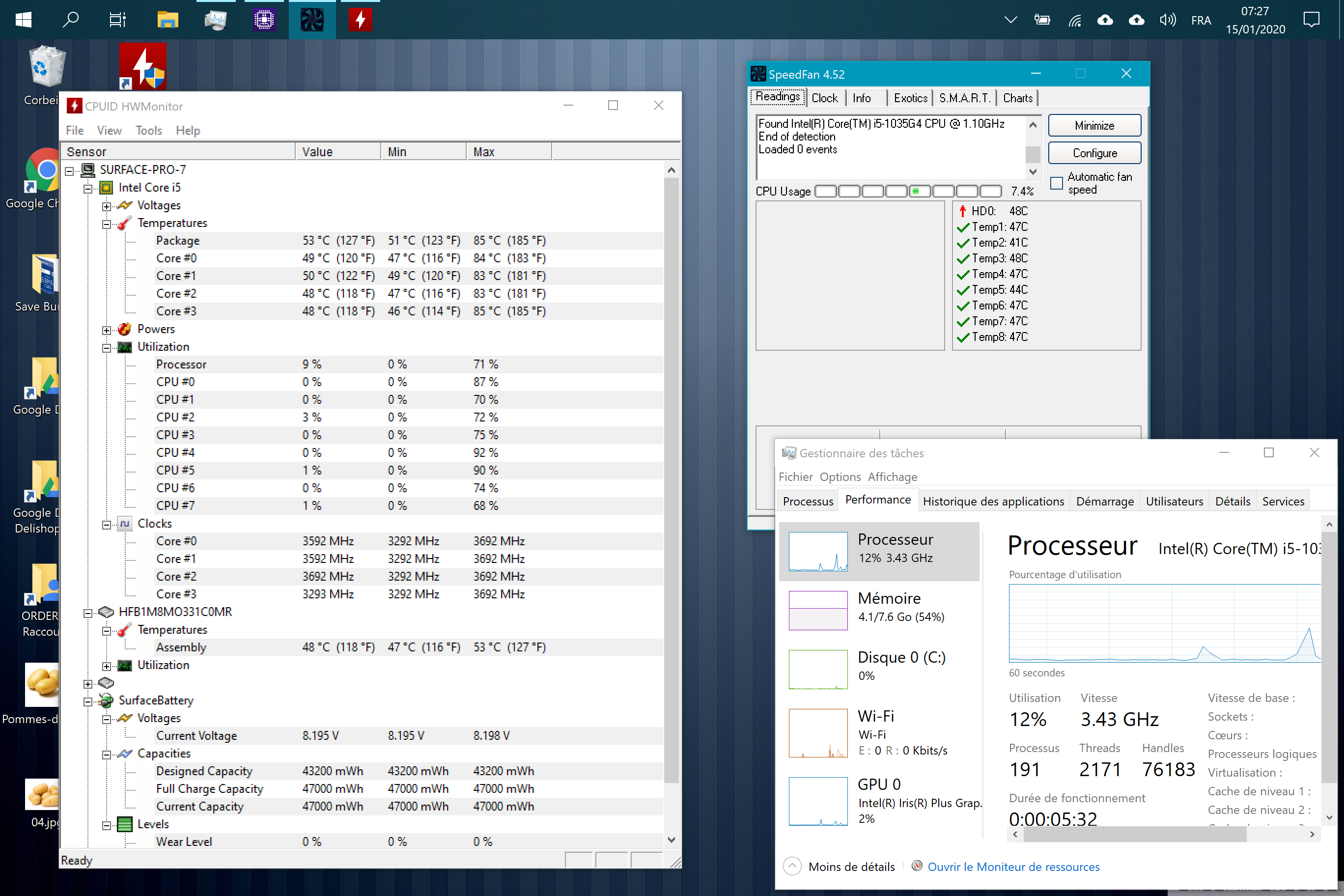Expand the Voltages node under Intel Core i5
The height and width of the screenshot is (896, 1344).
(x=107, y=206)
